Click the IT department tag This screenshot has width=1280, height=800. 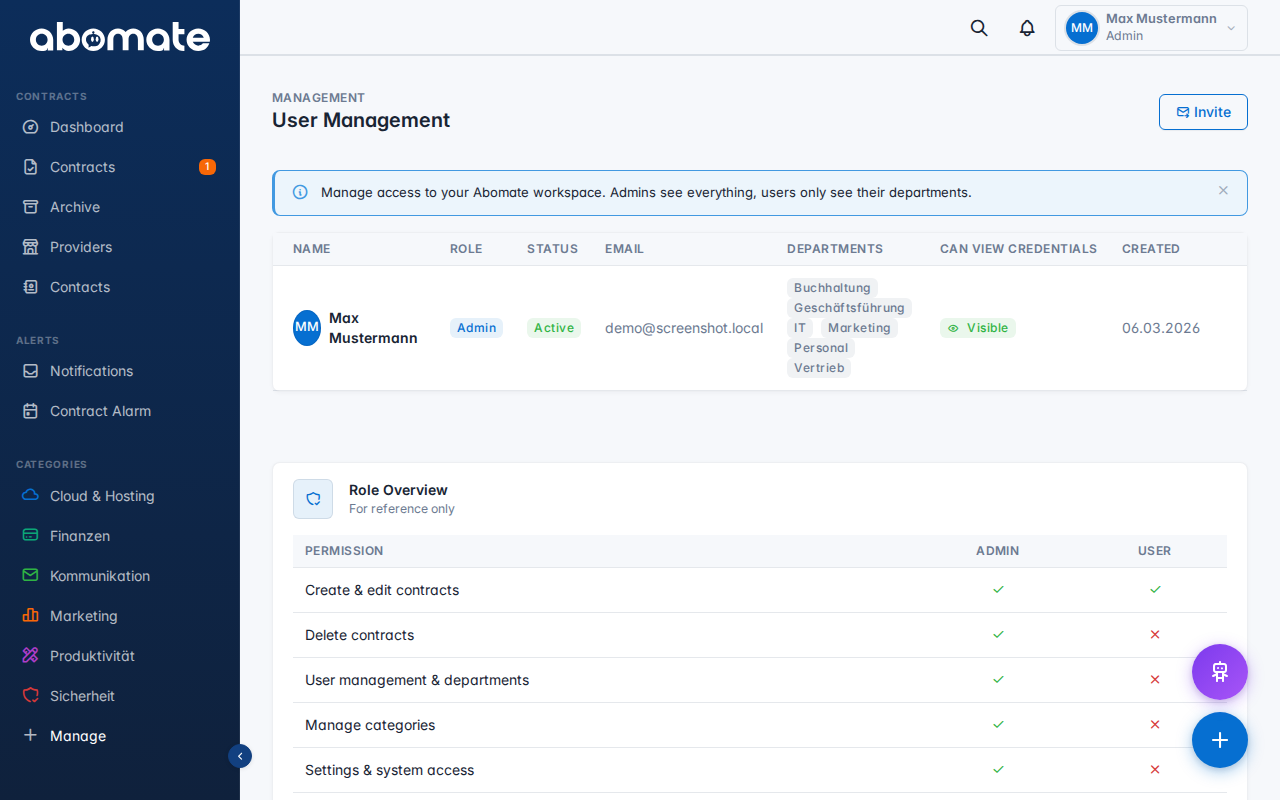[x=800, y=328]
